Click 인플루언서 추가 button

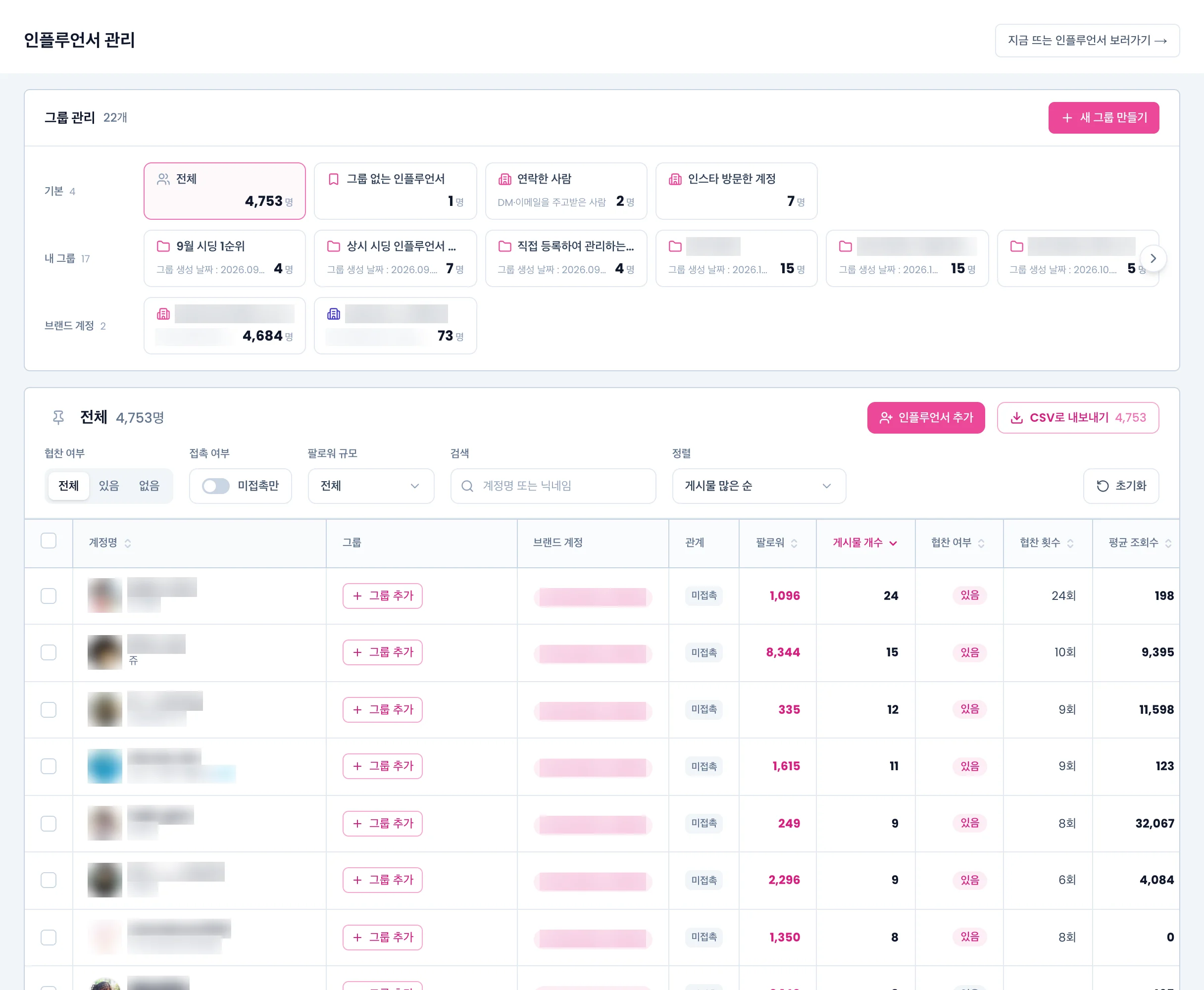pyautogui.click(x=926, y=418)
